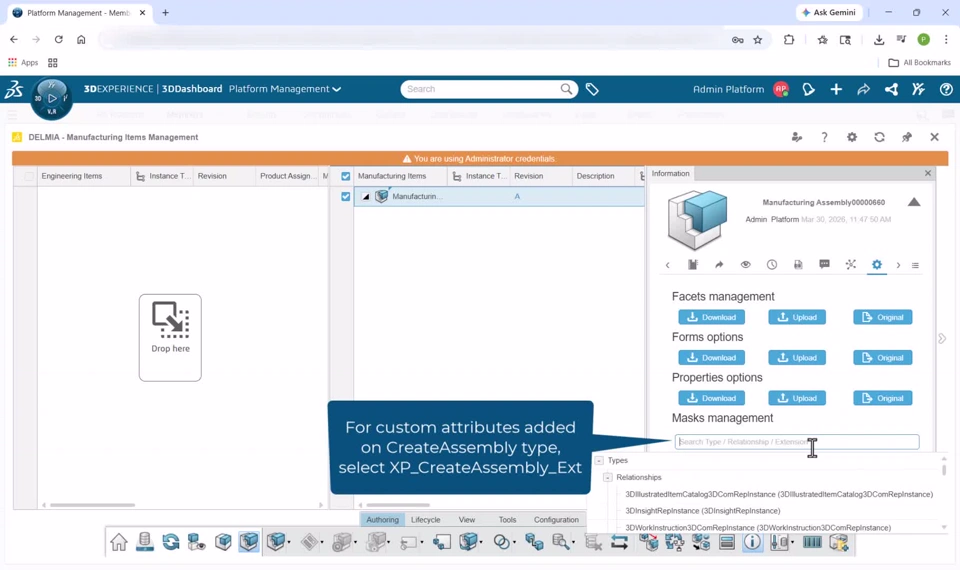Toggle the eye visibility tab in Information panel

coord(745,264)
